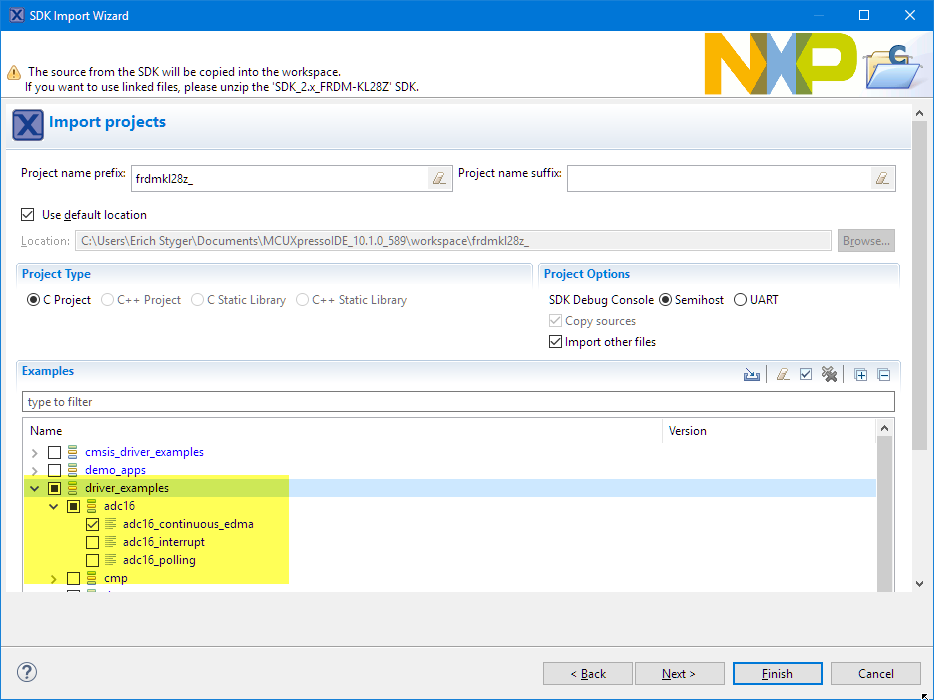Click the MCUXpresso X icon beside Import projects

point(27,125)
